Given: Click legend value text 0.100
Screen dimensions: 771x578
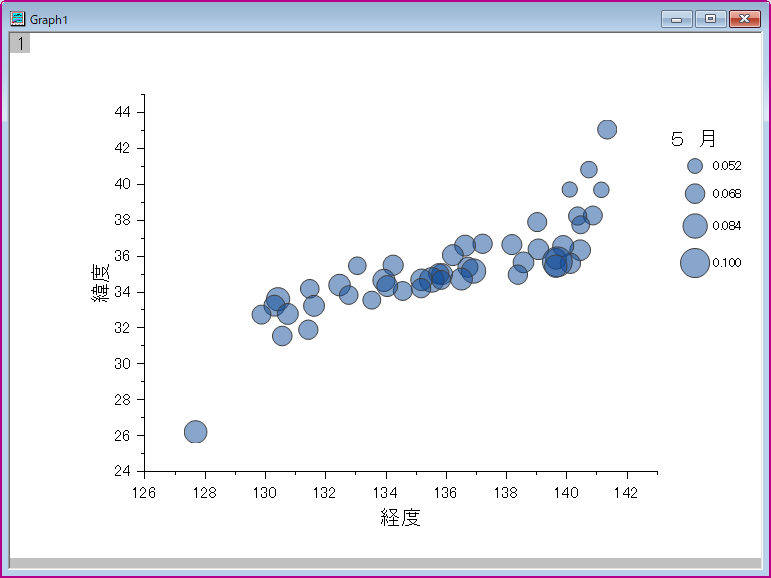Looking at the screenshot, I should [727, 263].
